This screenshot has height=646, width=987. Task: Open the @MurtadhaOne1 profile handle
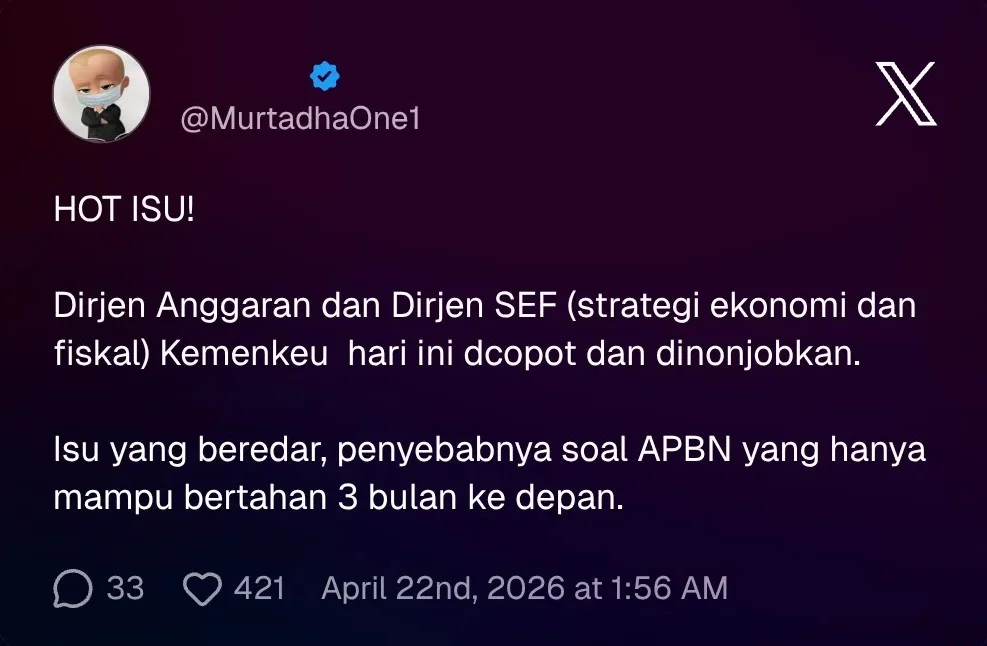click(x=300, y=119)
